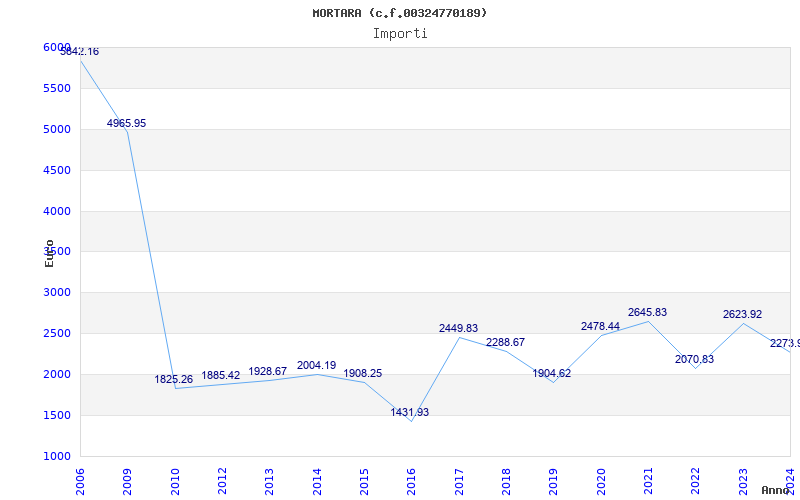Select the 2645.83 data label

647,312
